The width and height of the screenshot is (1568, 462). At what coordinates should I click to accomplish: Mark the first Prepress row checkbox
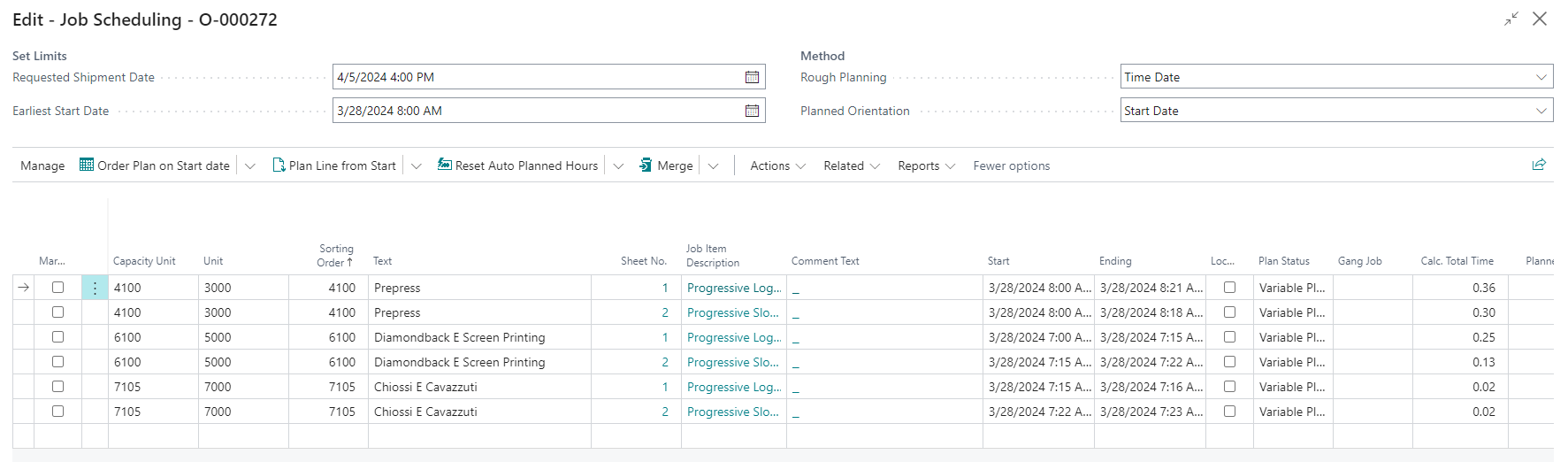coord(58,288)
